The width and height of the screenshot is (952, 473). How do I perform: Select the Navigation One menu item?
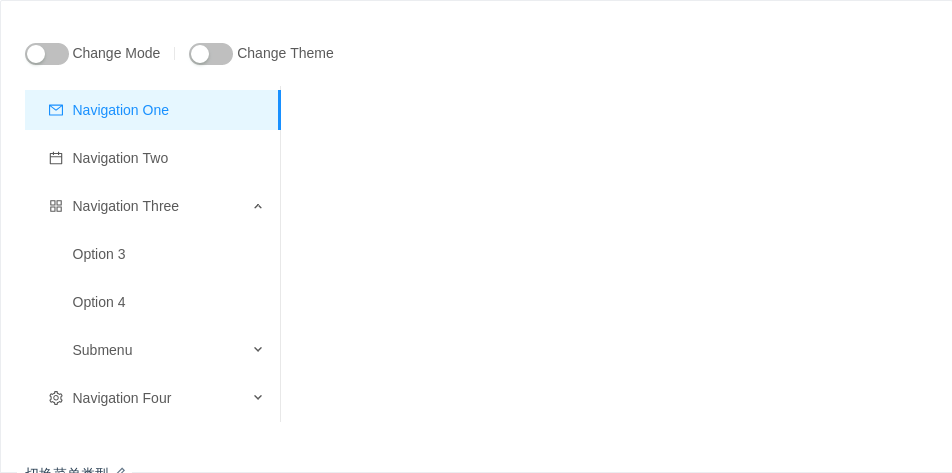(x=152, y=110)
